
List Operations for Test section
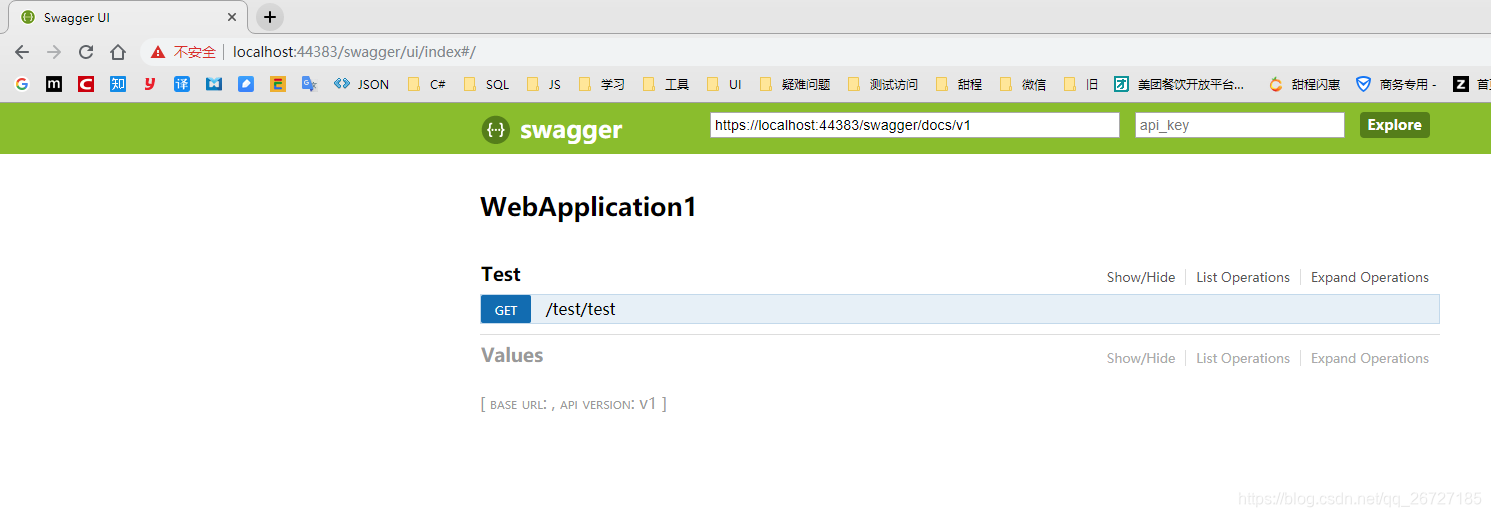tap(1243, 277)
